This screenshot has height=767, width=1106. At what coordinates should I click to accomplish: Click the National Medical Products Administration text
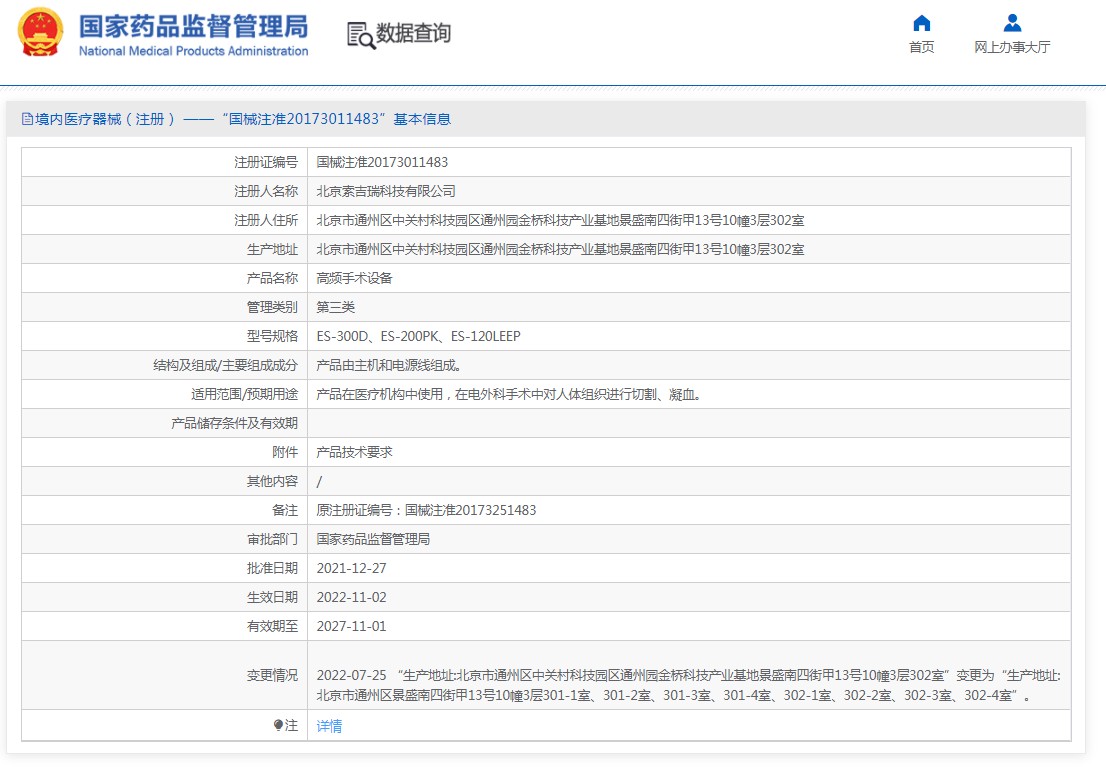pyautogui.click(x=193, y=51)
